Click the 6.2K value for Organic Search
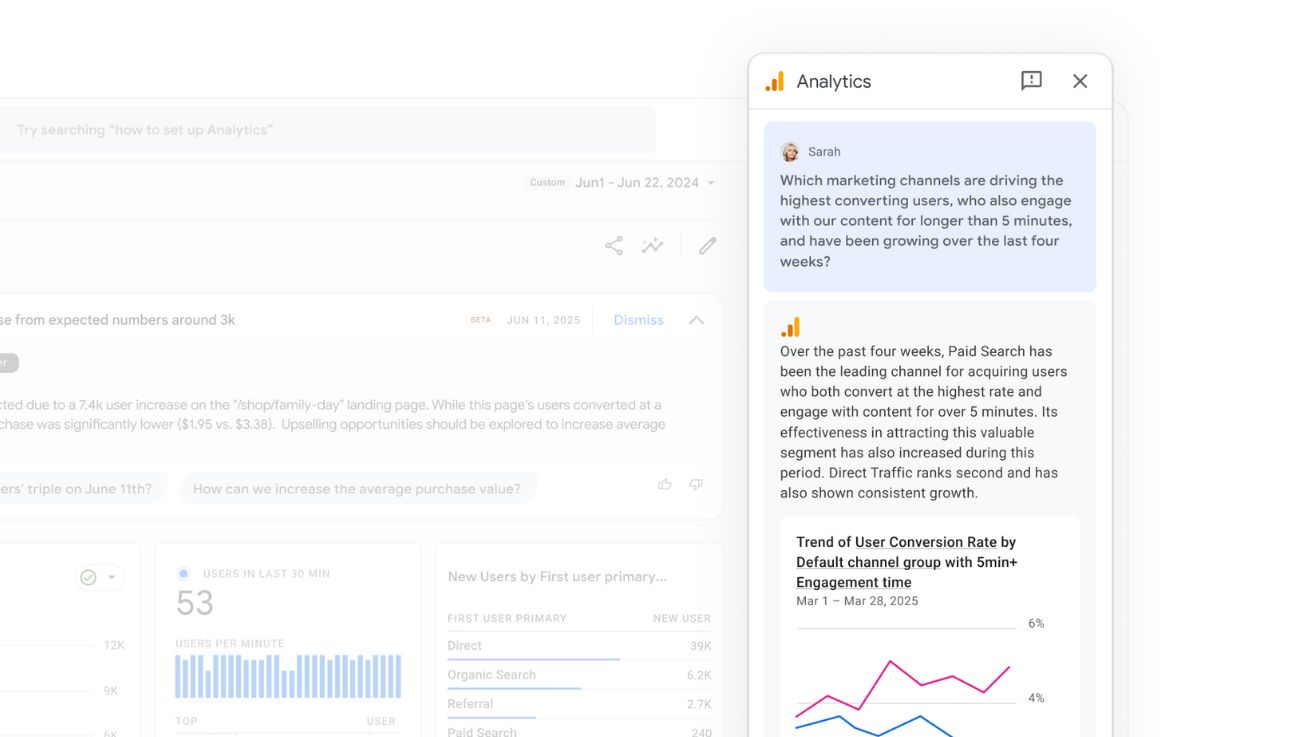The width and height of the screenshot is (1311, 737). (699, 675)
